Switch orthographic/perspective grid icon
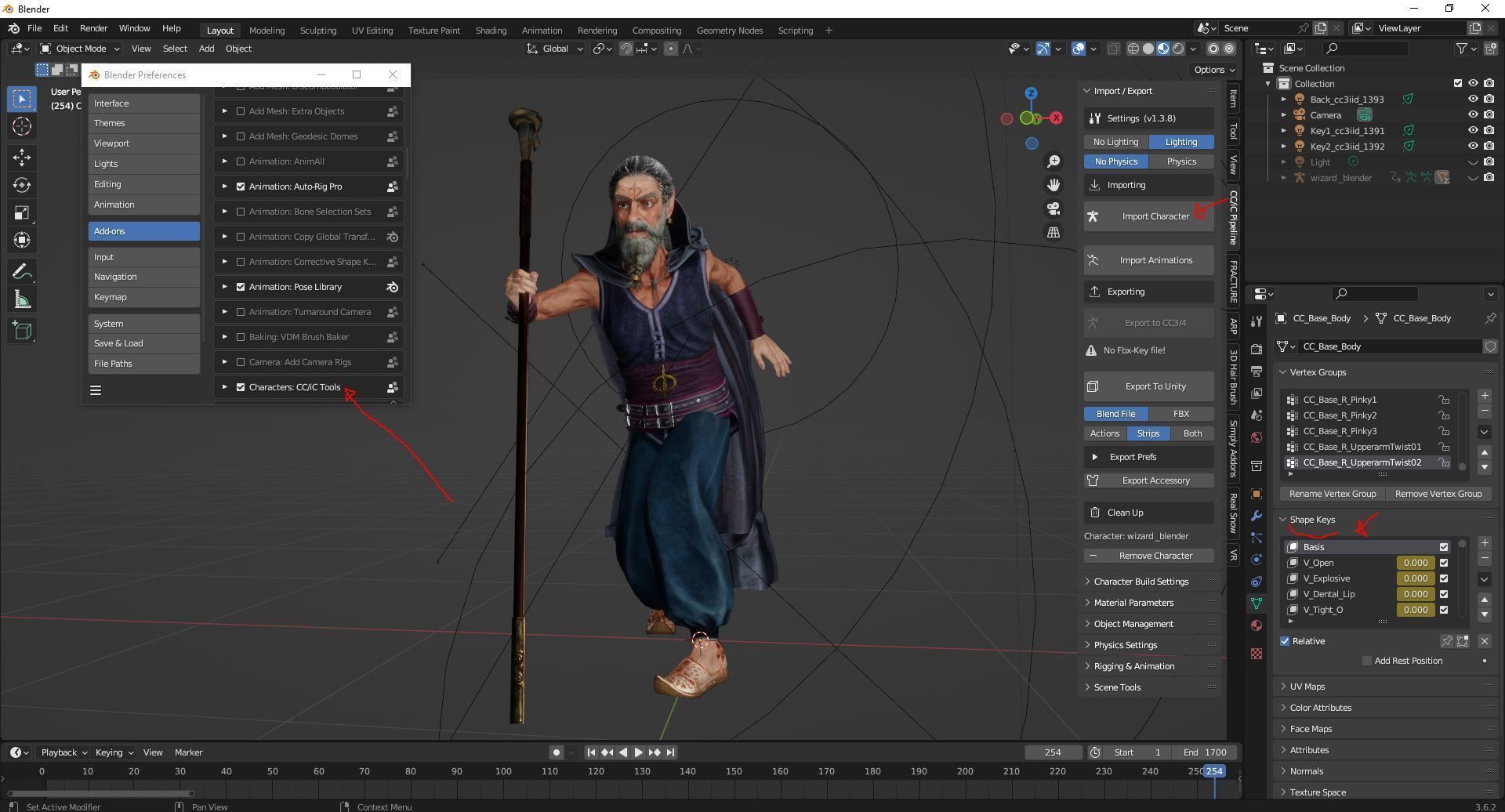The width and height of the screenshot is (1505, 812). click(x=1053, y=232)
